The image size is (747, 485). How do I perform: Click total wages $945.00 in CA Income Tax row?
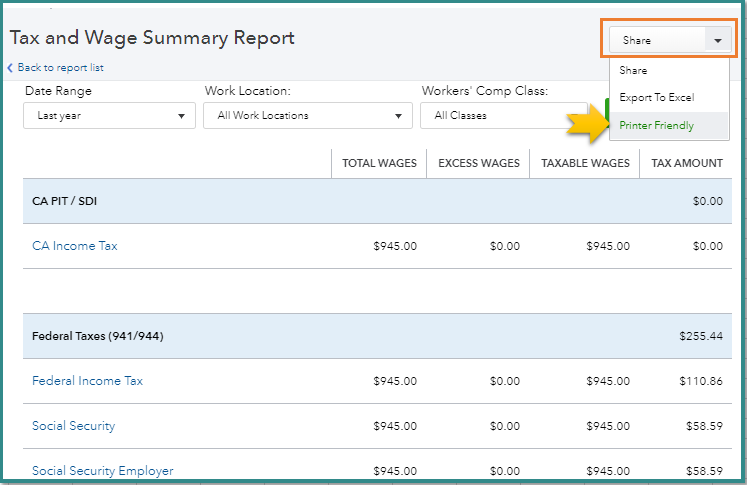395,246
